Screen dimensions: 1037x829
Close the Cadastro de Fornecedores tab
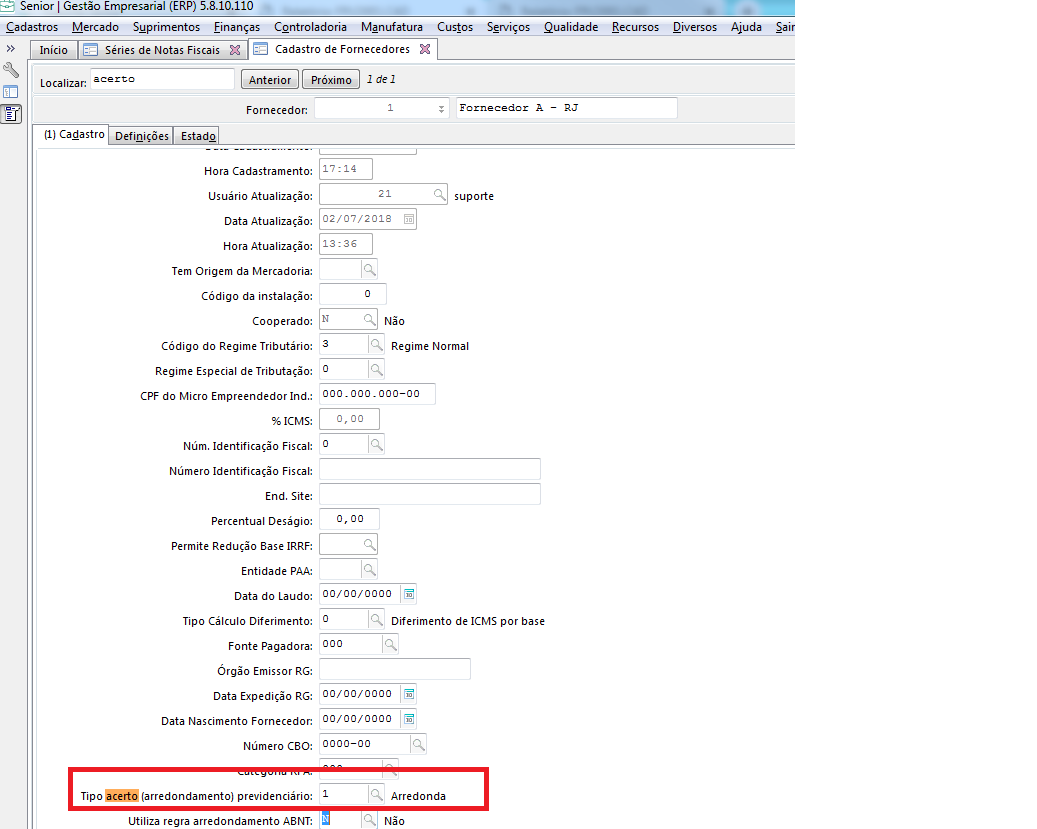point(424,49)
